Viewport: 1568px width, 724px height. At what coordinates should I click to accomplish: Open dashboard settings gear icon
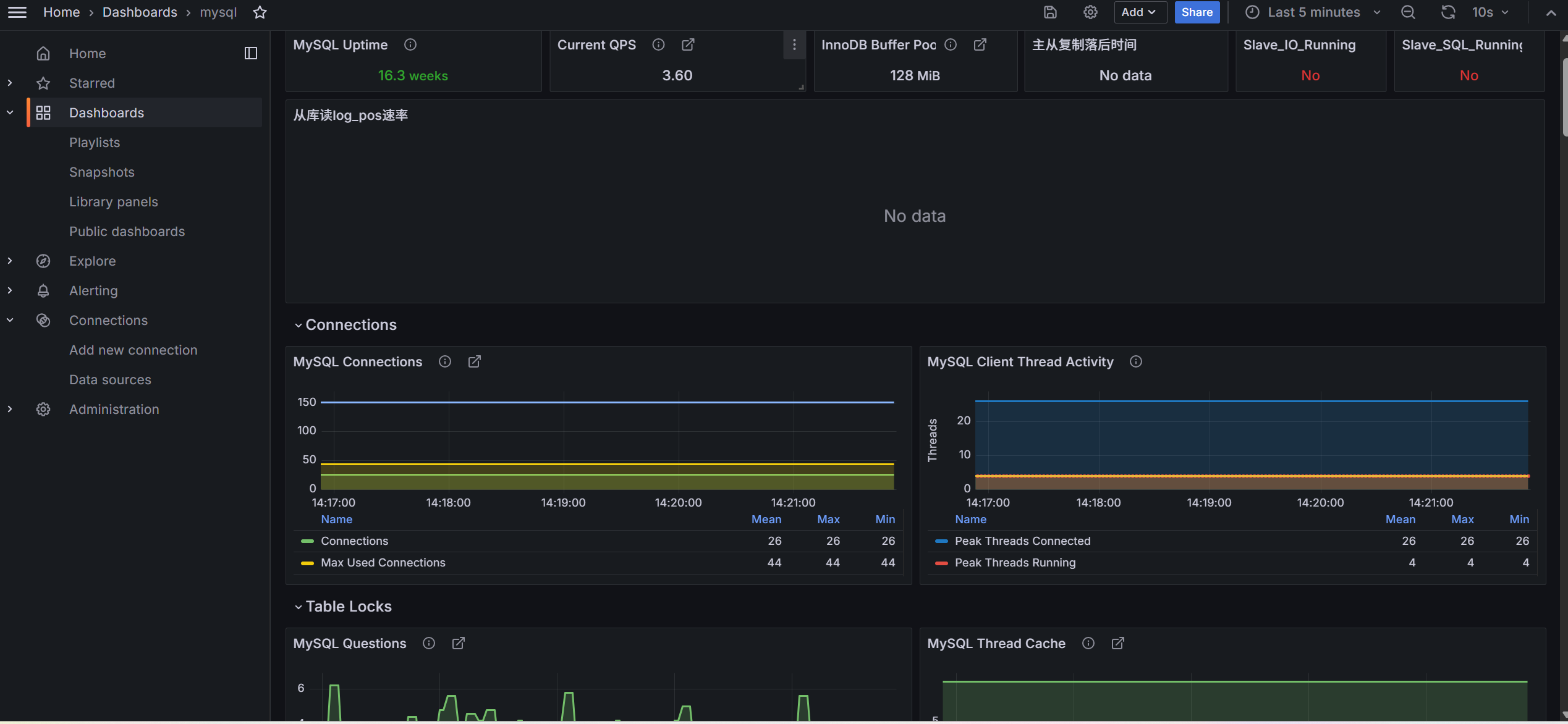tap(1090, 12)
